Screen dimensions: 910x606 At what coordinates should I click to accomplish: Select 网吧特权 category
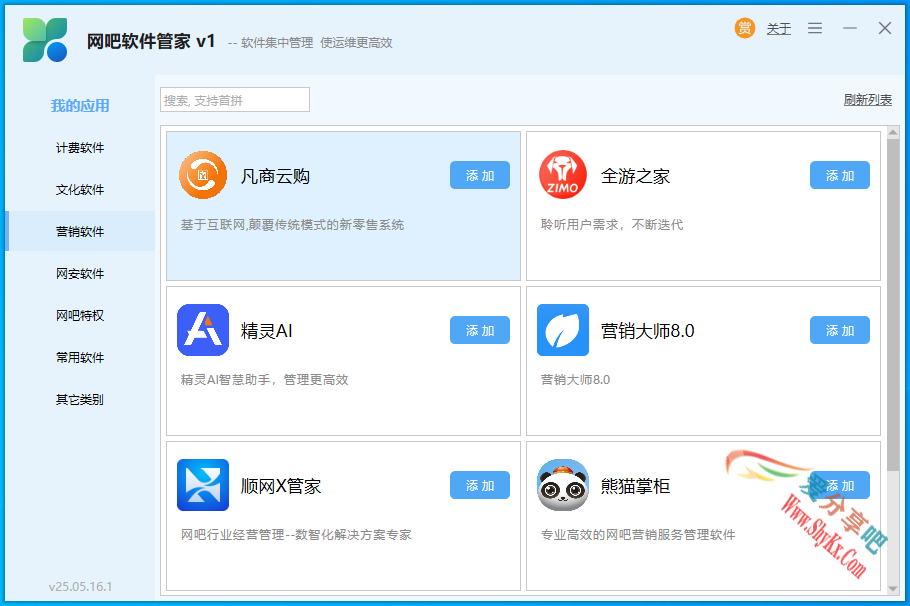pyautogui.click(x=80, y=315)
